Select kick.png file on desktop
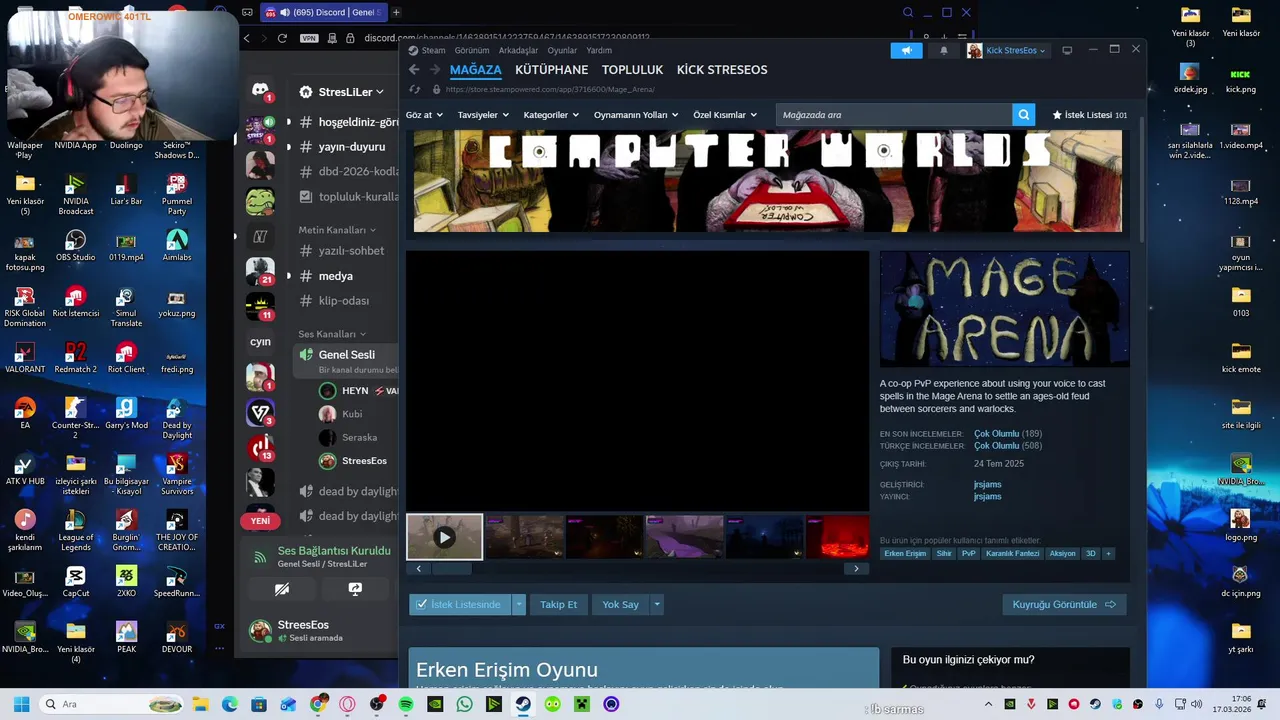1280x720 pixels. click(1240, 78)
